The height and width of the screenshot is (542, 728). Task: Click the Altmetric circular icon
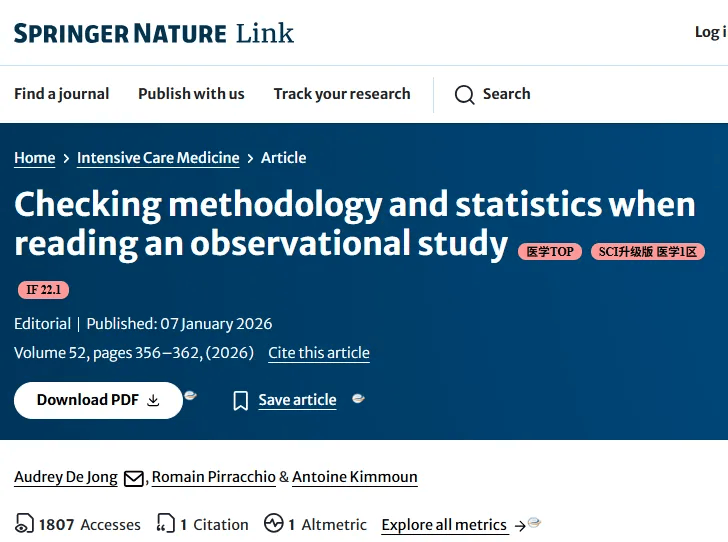(x=274, y=524)
